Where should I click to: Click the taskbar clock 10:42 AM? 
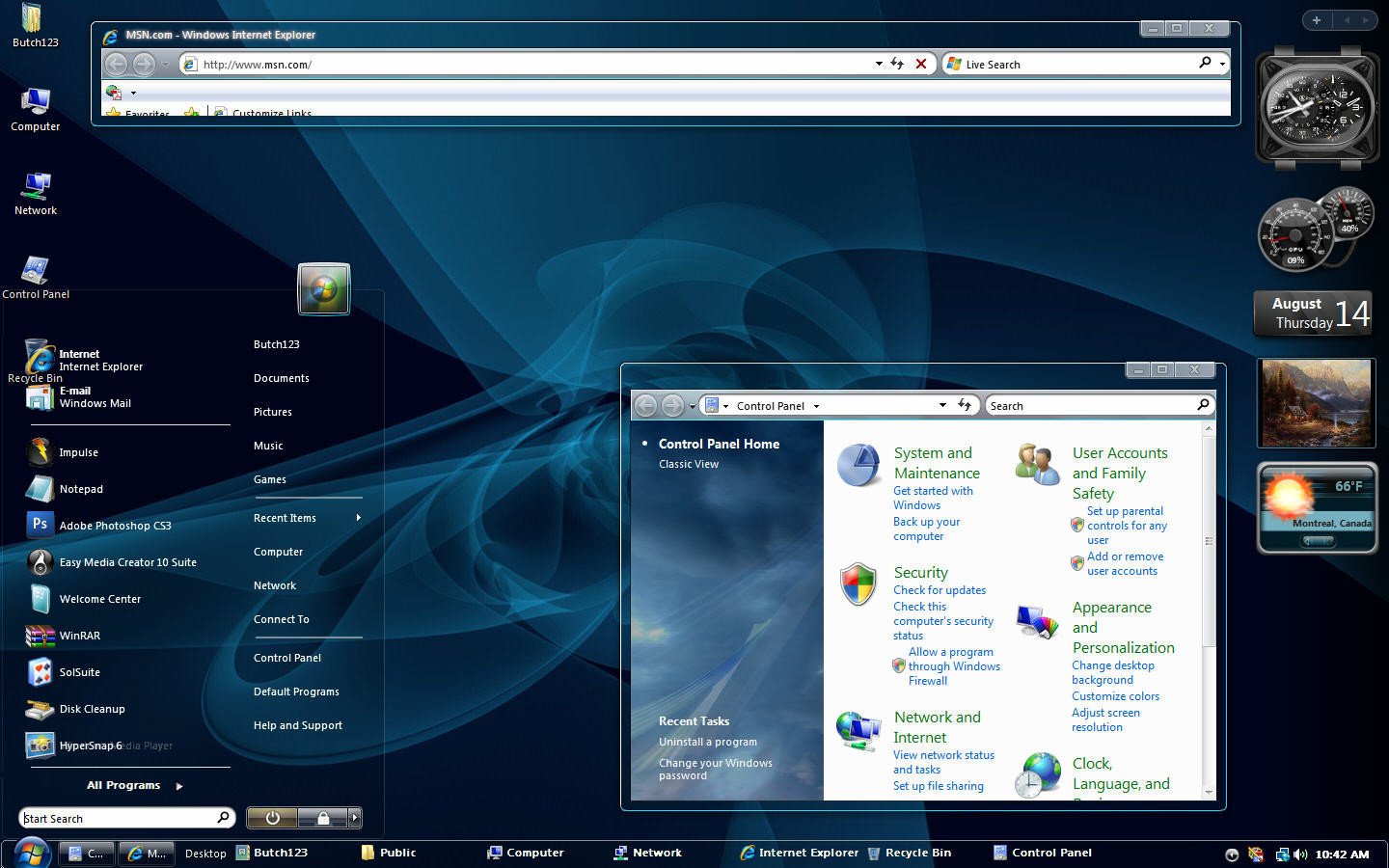(x=1342, y=854)
